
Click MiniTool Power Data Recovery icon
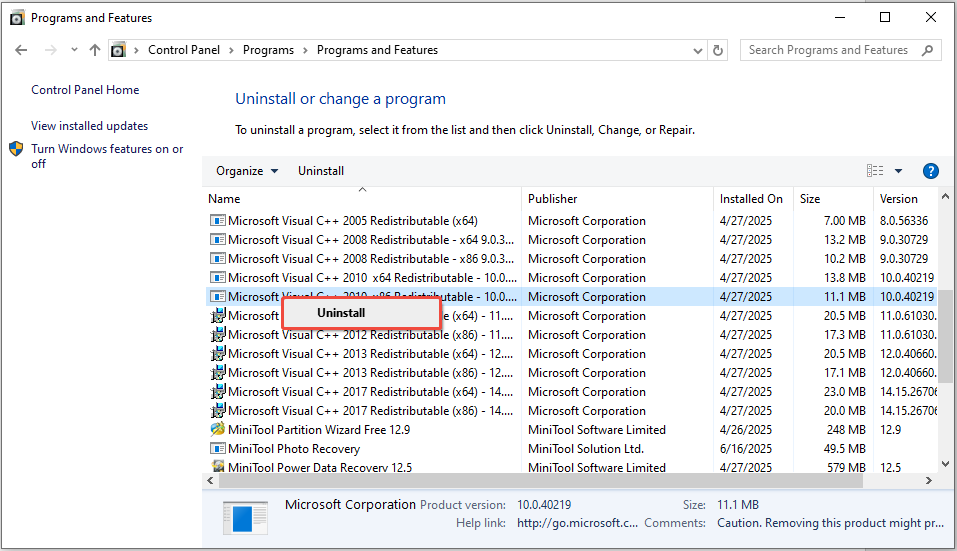tap(218, 466)
